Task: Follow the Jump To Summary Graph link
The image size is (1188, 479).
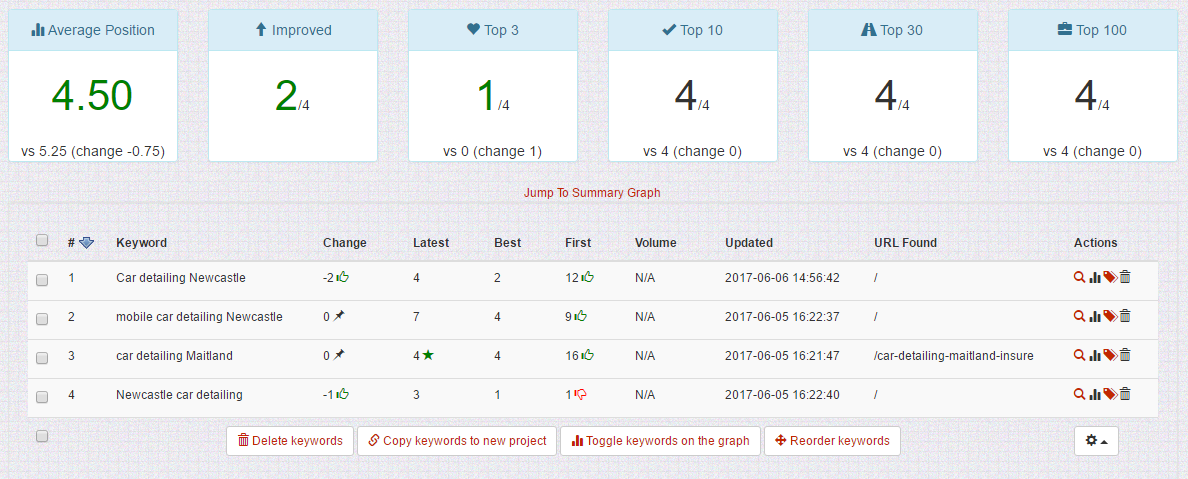Action: point(592,193)
